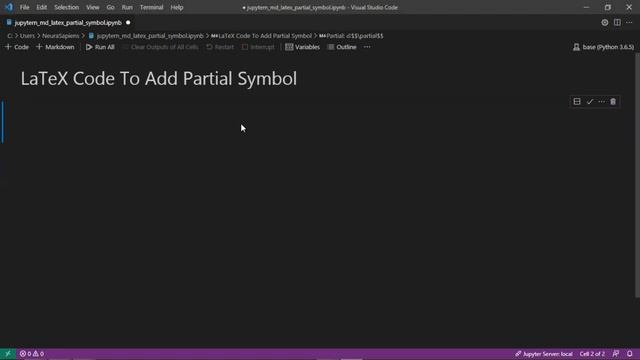Add a new Code cell
640x360 pixels.
point(17,47)
